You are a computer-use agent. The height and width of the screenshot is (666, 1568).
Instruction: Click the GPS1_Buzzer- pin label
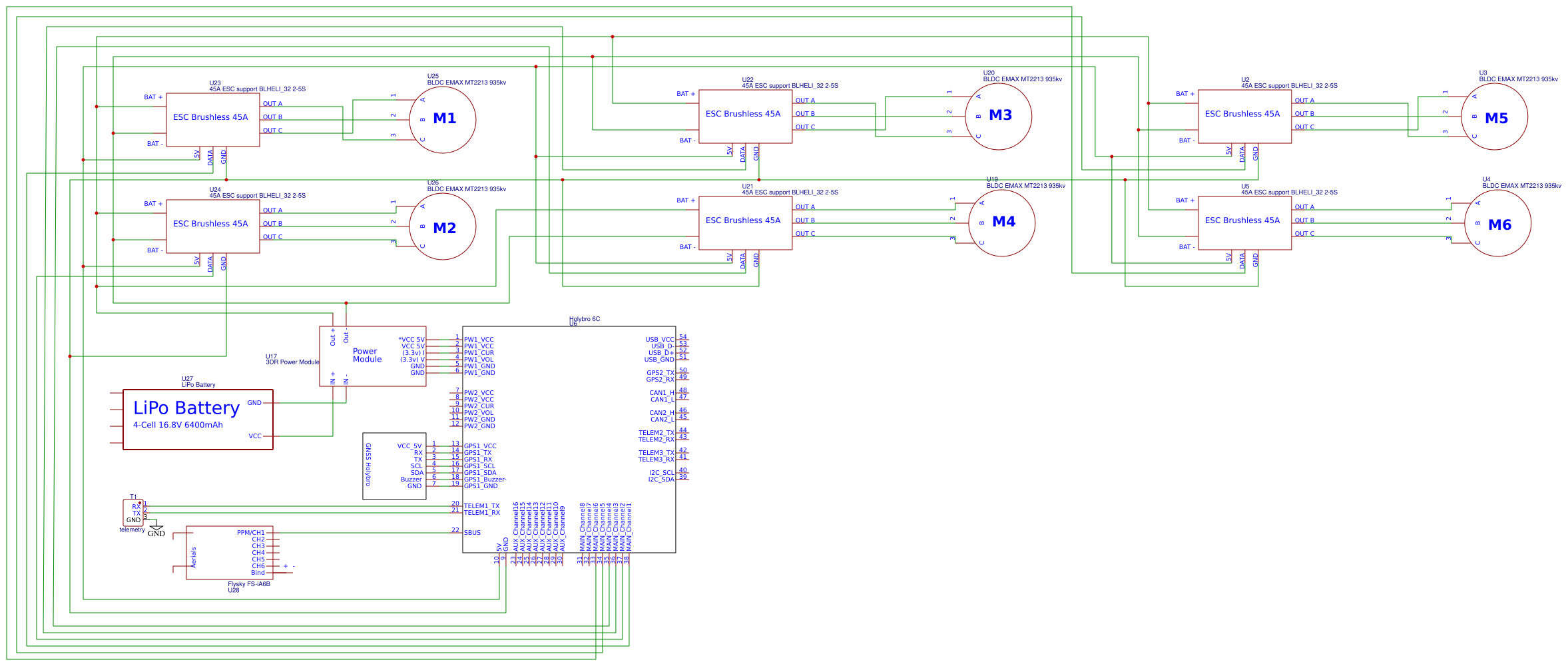[x=485, y=480]
